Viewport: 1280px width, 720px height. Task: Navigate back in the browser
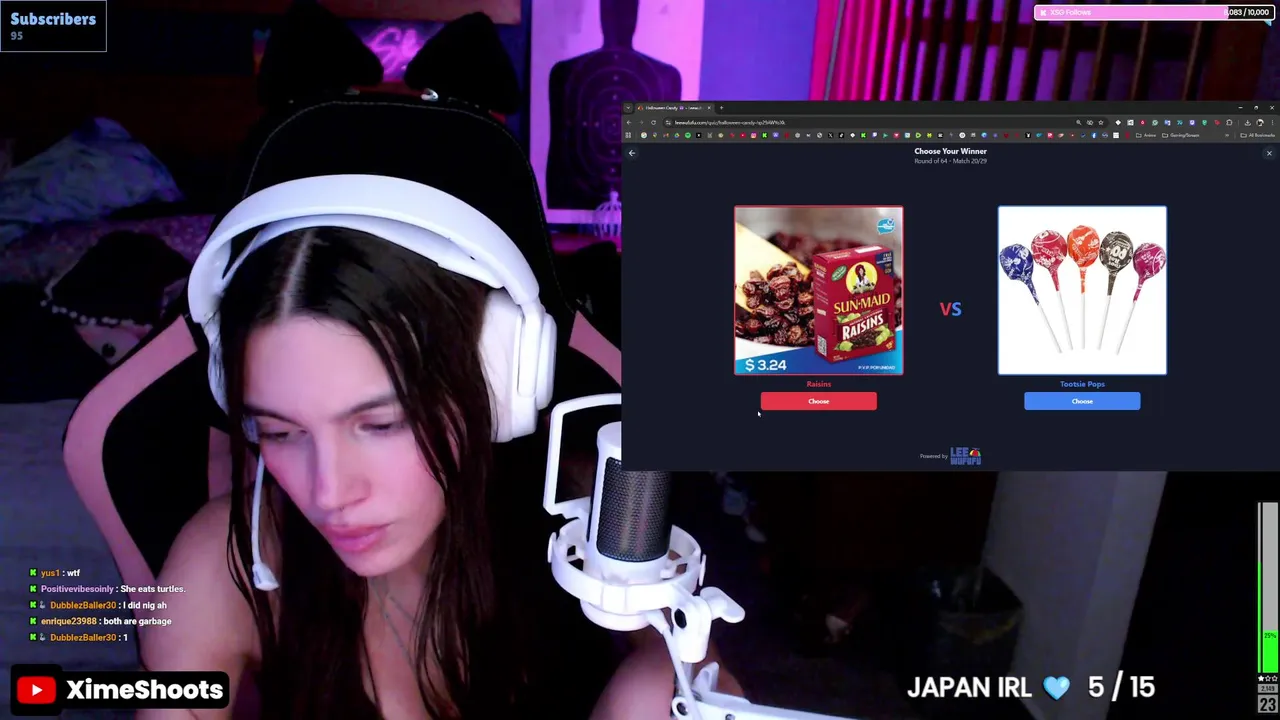(629, 123)
